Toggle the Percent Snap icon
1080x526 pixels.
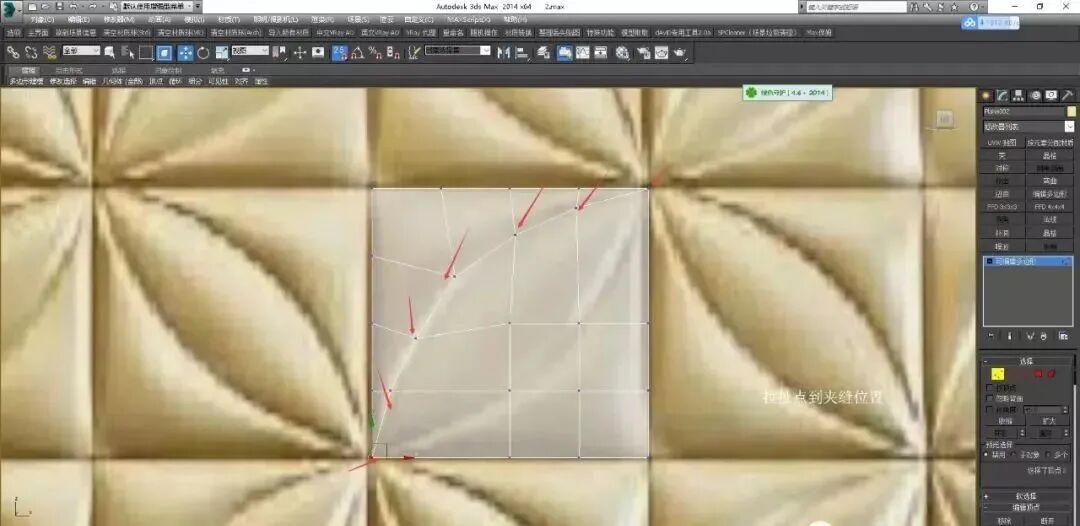tap(375, 52)
